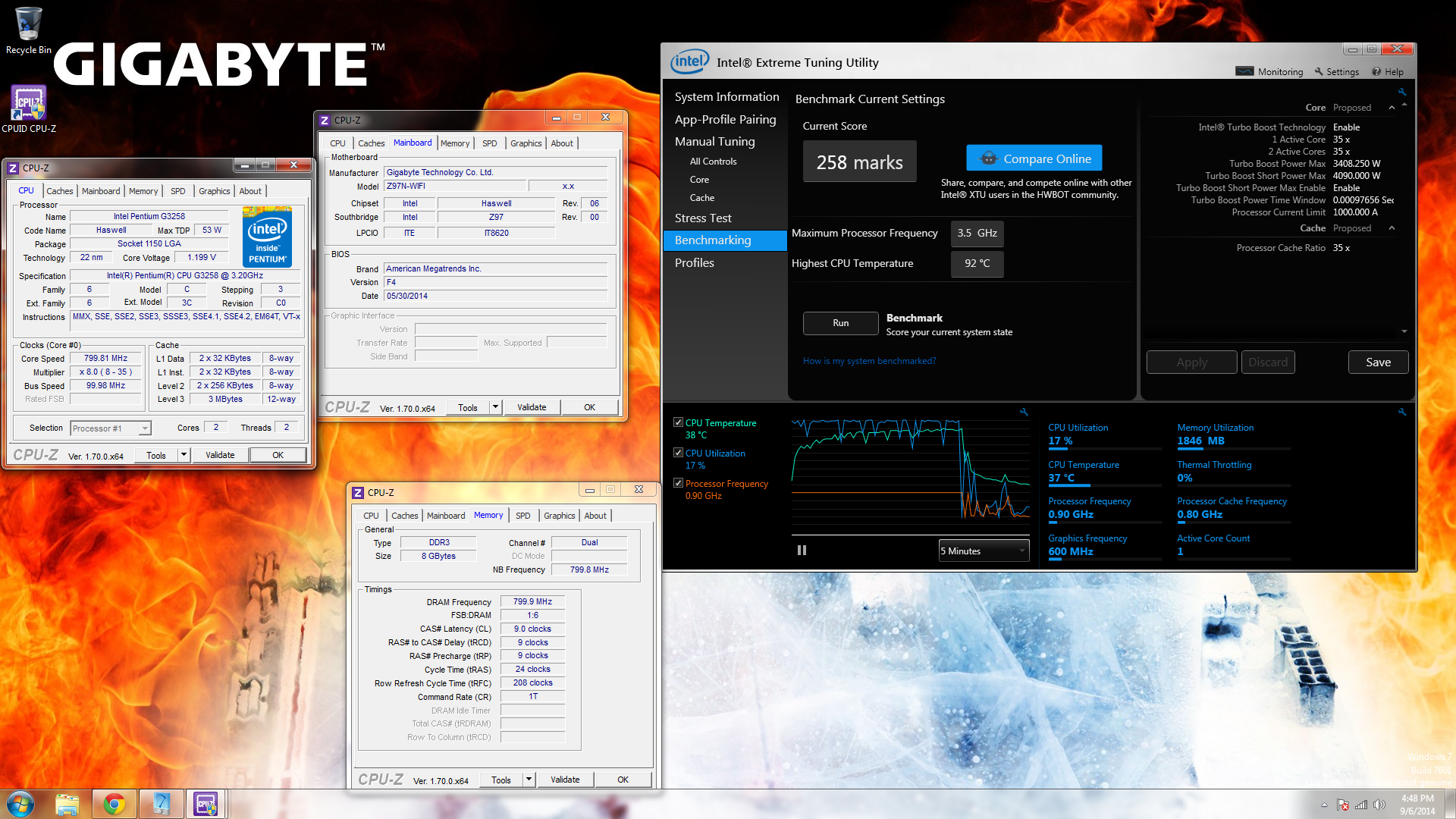Switch to Caches tab in CPU window
This screenshot has width=1456, height=819.
(59, 191)
